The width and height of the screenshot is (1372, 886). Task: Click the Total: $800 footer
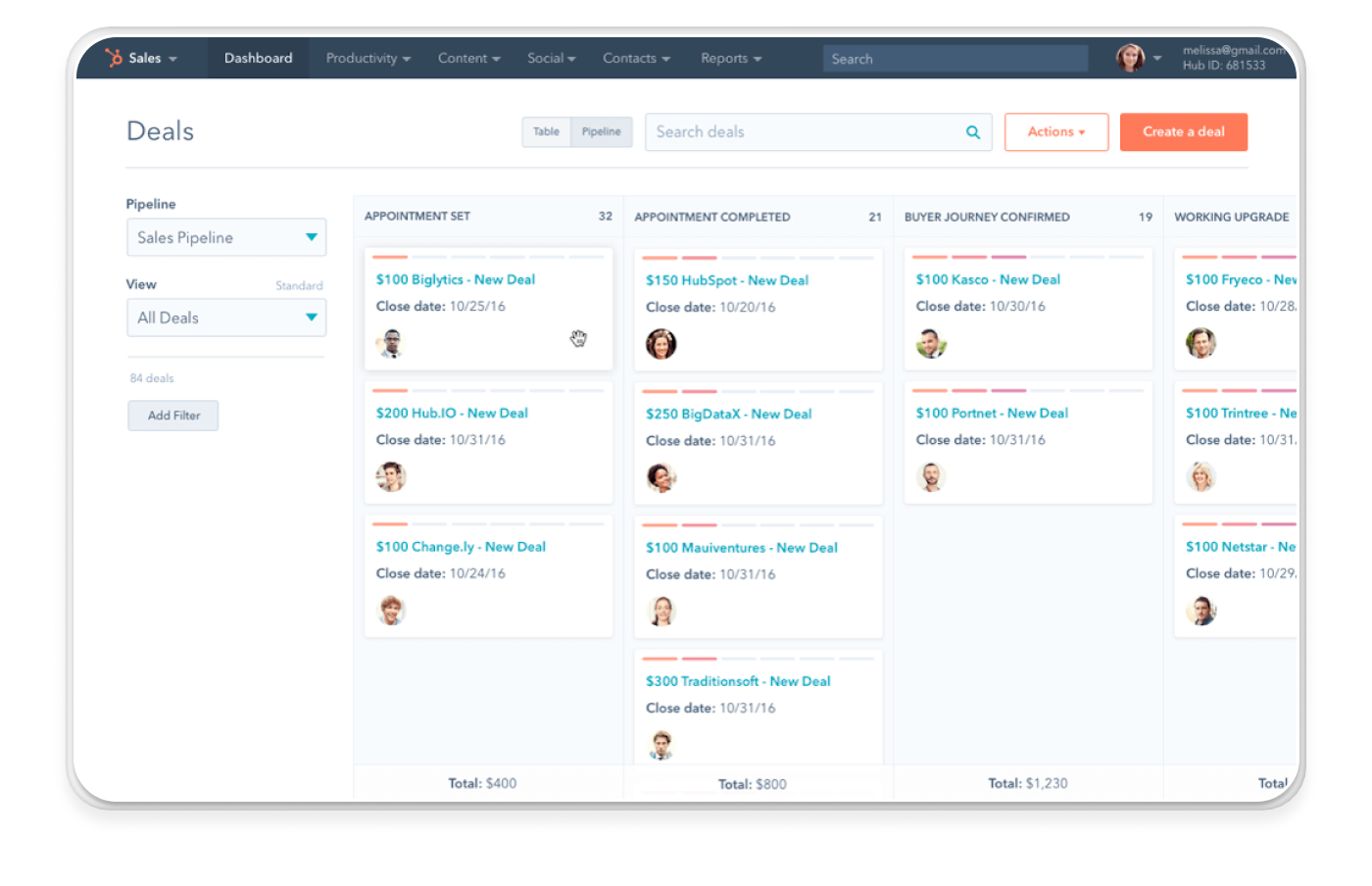[x=753, y=784]
